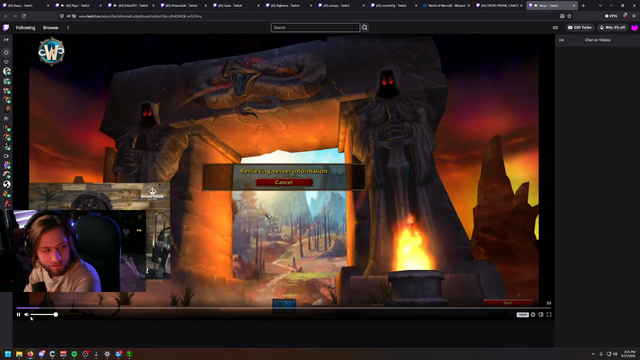The height and width of the screenshot is (360, 640).
Task: Click the red extension icon beside VPN
Action: (624, 16)
